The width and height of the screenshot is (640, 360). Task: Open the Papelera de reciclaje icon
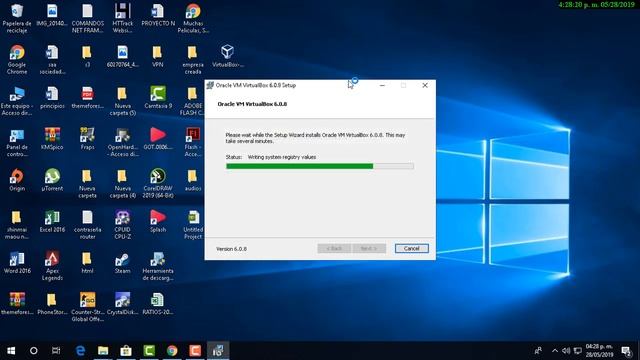(17, 18)
